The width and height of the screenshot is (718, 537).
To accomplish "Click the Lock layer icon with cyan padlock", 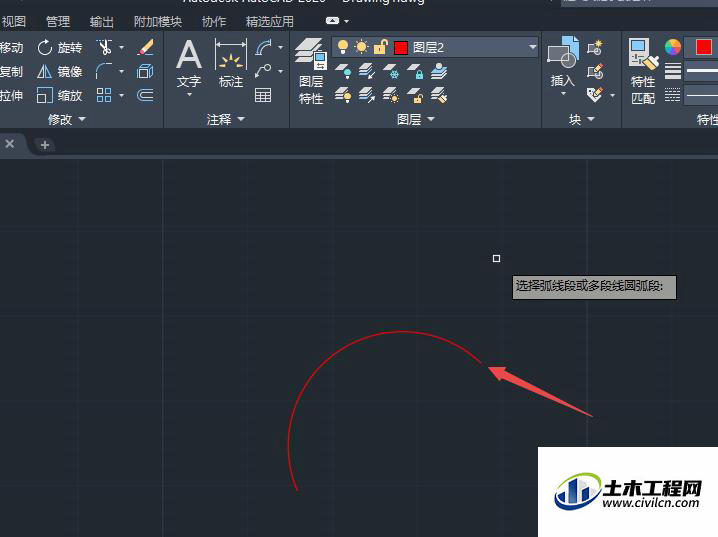I will (415, 71).
